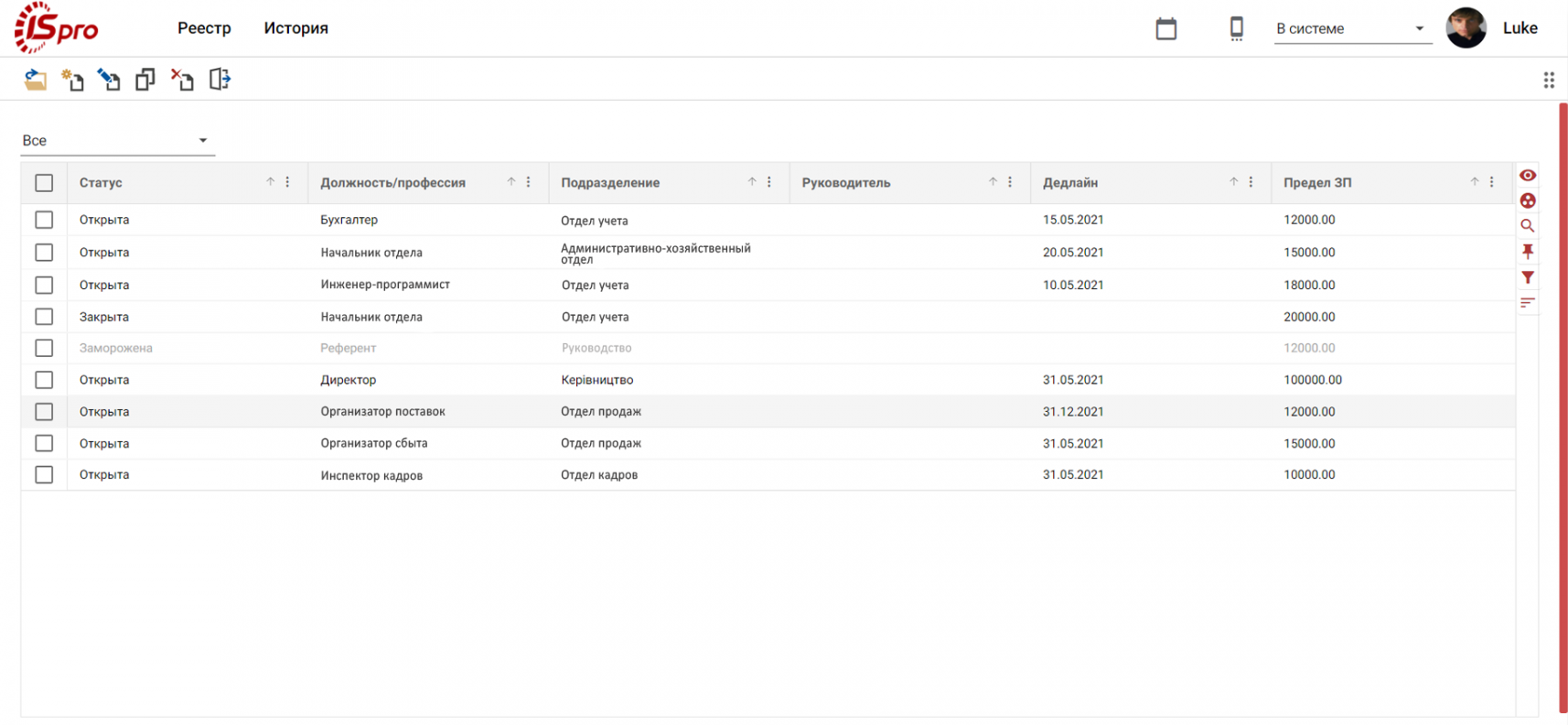Click the ISpro logo

[56, 27]
